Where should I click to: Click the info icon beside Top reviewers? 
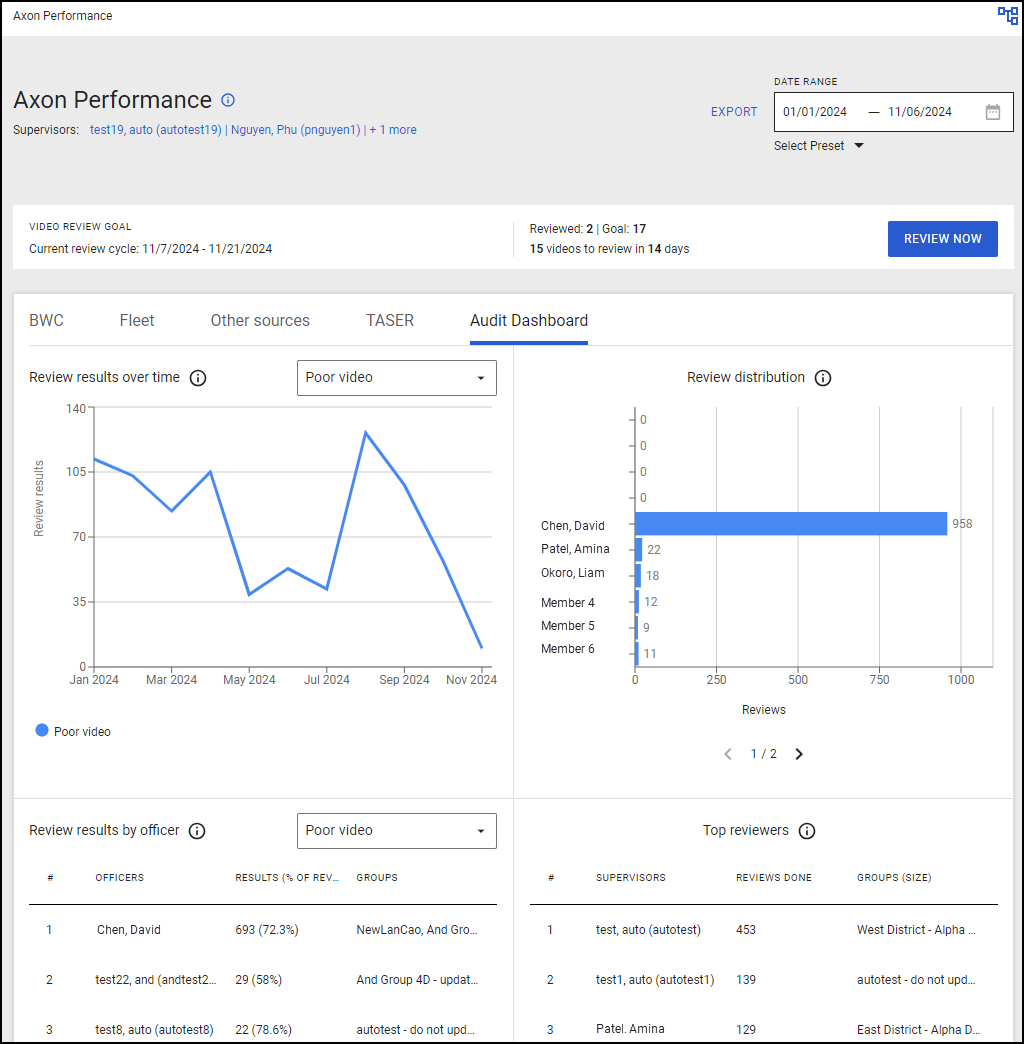pyautogui.click(x=807, y=831)
